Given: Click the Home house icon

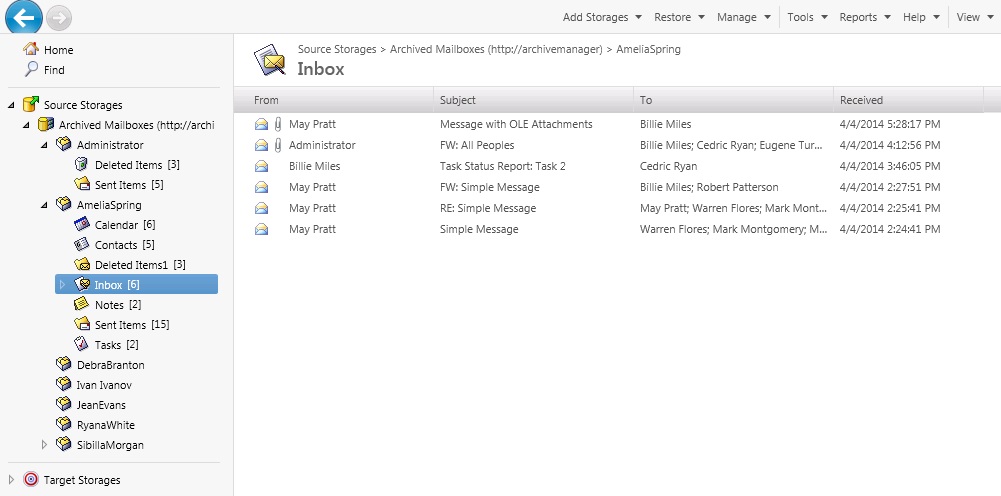Looking at the screenshot, I should coord(31,49).
